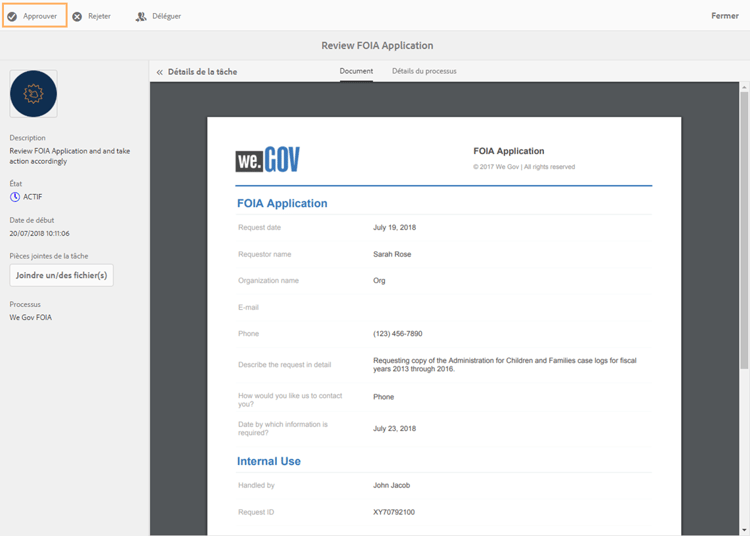Click the Détails de la tâche heading
750x536 pixels.
202,72
